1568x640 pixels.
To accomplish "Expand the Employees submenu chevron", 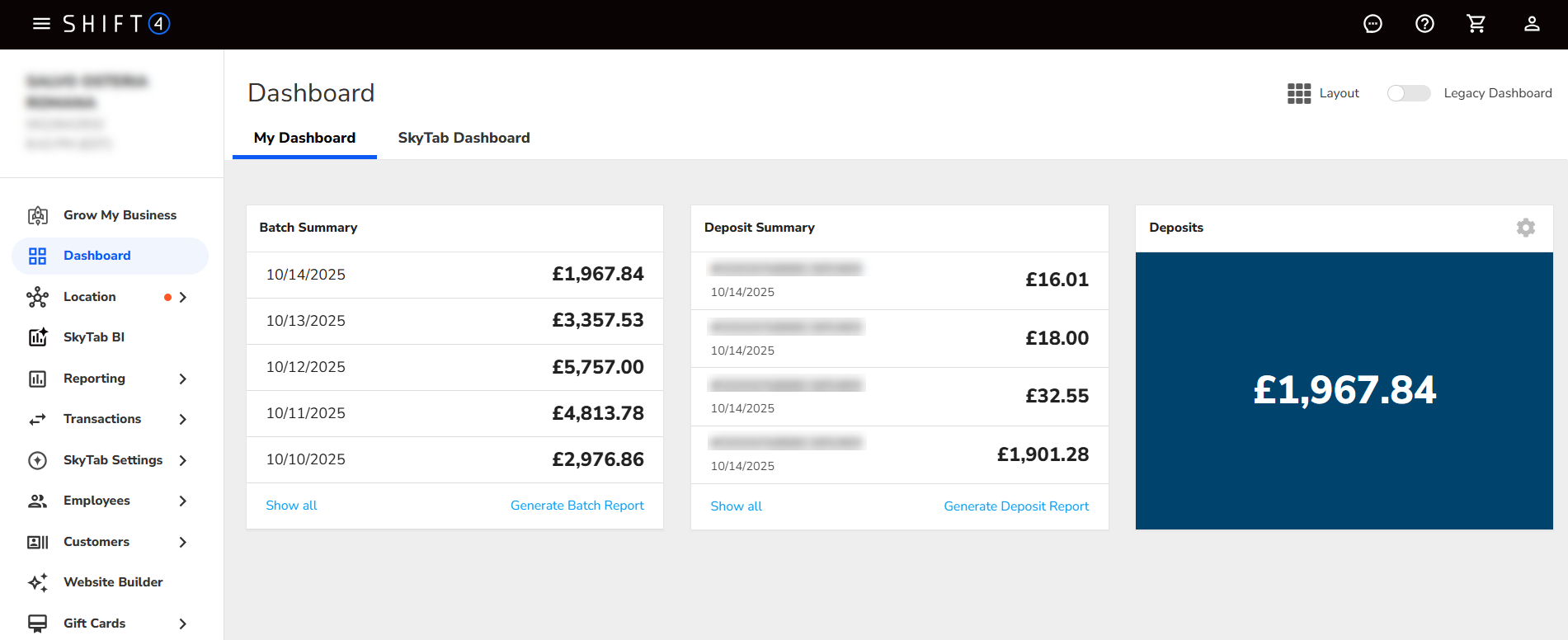I will coord(183,501).
